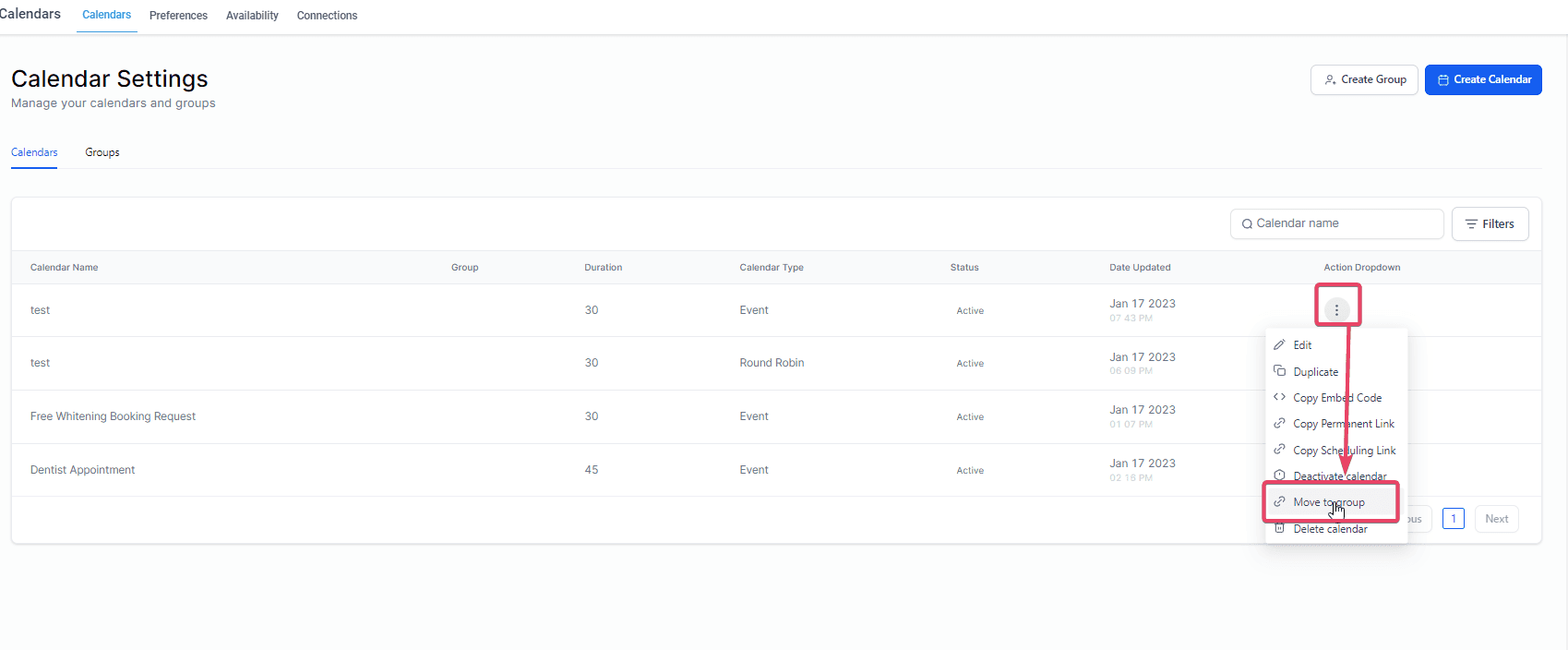Image resolution: width=1568 pixels, height=650 pixels.
Task: Select Move to group menu option
Action: (1331, 502)
